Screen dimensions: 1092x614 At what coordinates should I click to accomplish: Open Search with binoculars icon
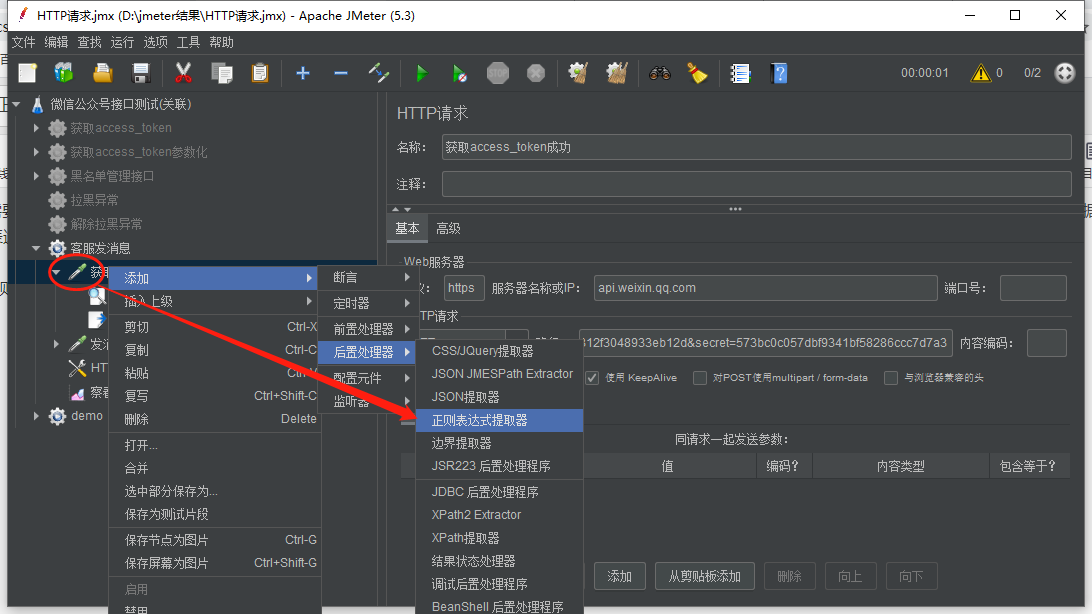660,73
